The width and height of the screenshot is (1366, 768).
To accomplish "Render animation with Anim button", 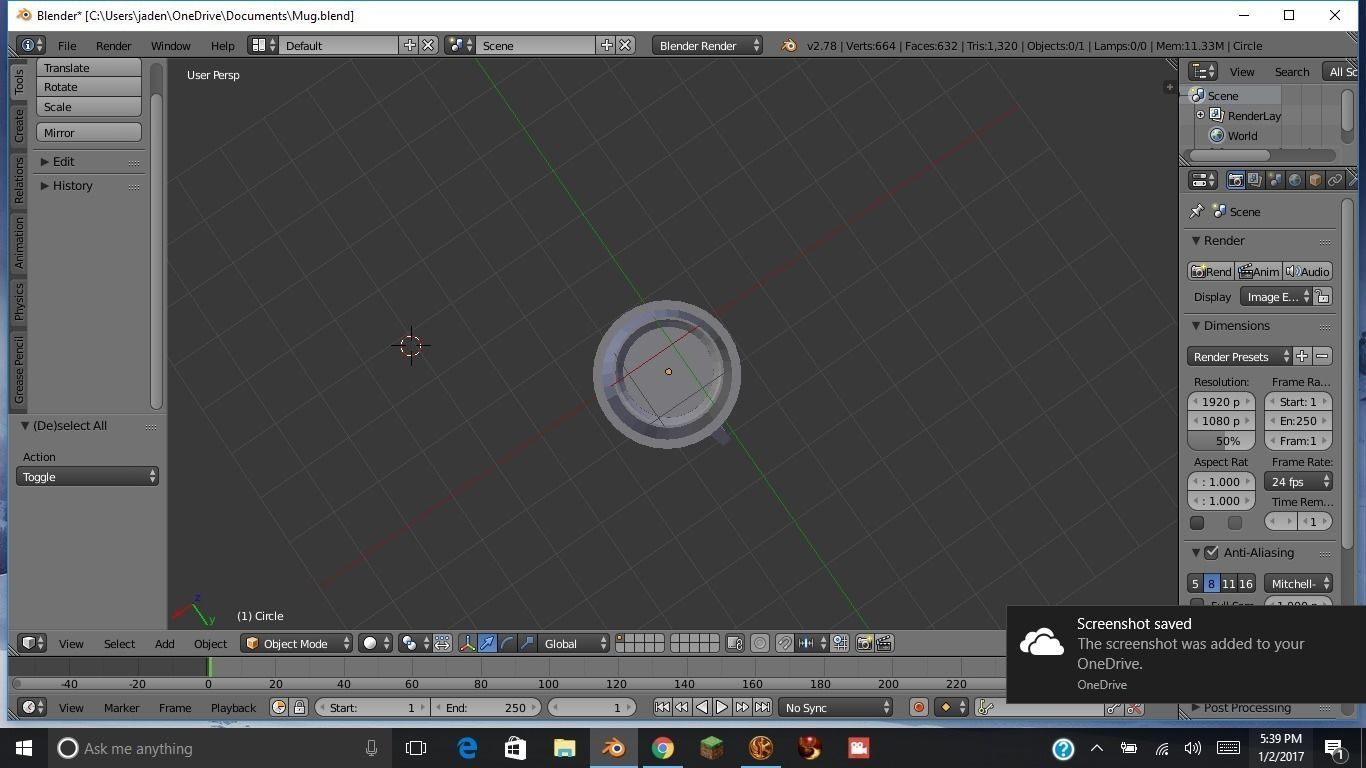I will (1258, 271).
